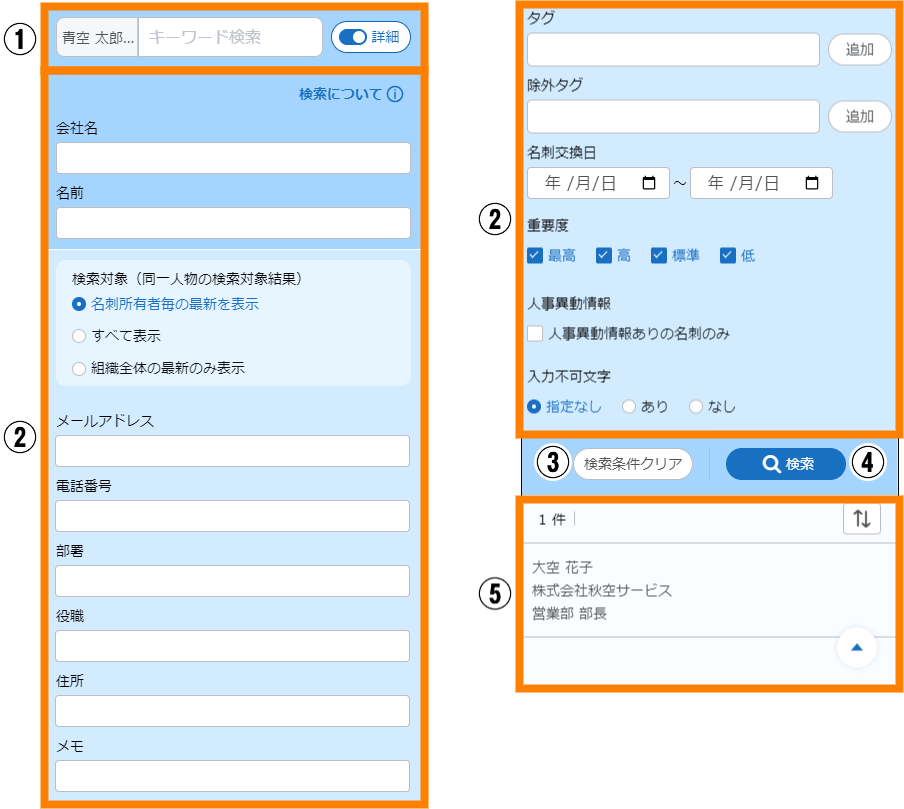Open the calendar picker for start date

pyautogui.click(x=649, y=183)
